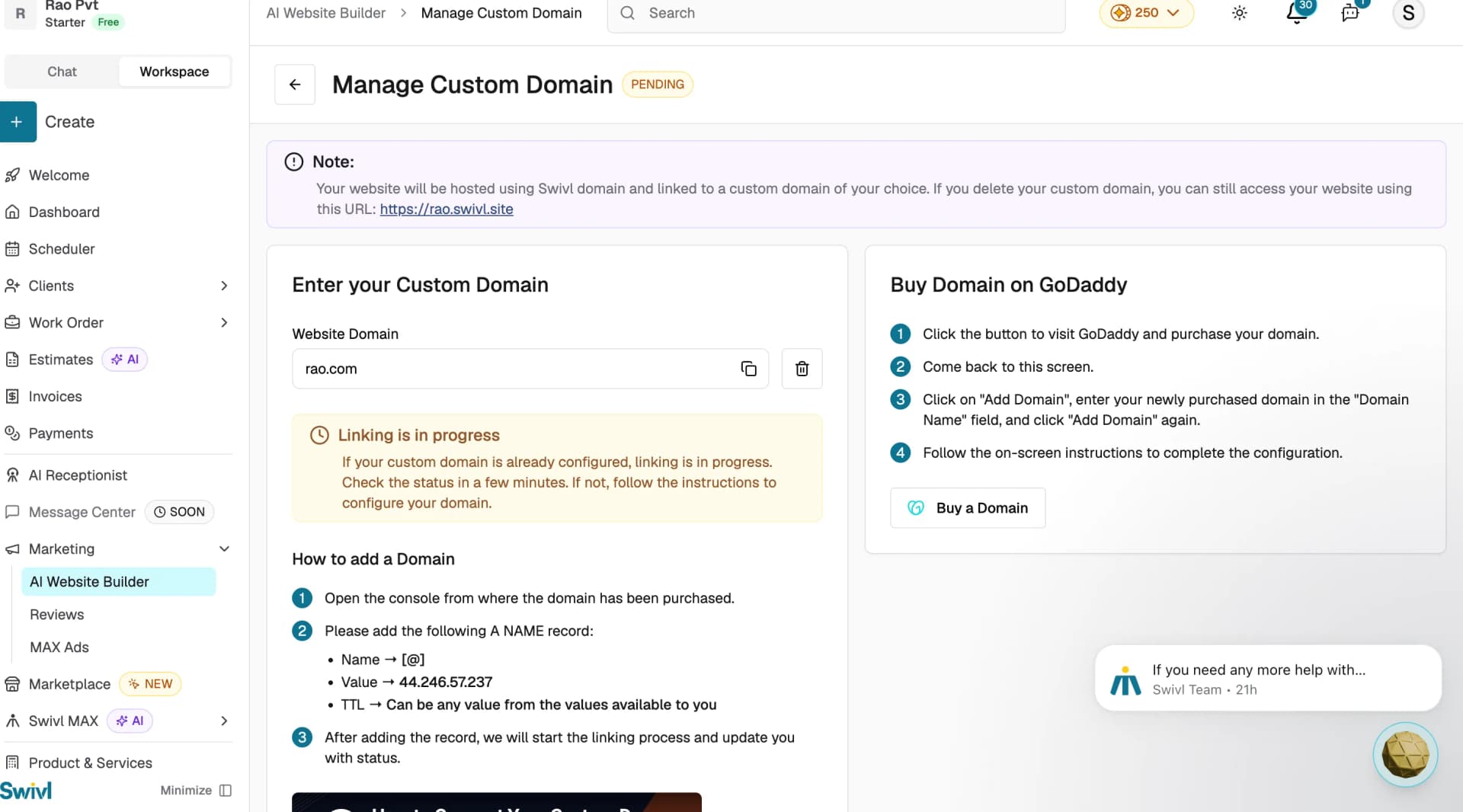1463x812 pixels.
Task: Click the note info icon
Action: pos(293,162)
